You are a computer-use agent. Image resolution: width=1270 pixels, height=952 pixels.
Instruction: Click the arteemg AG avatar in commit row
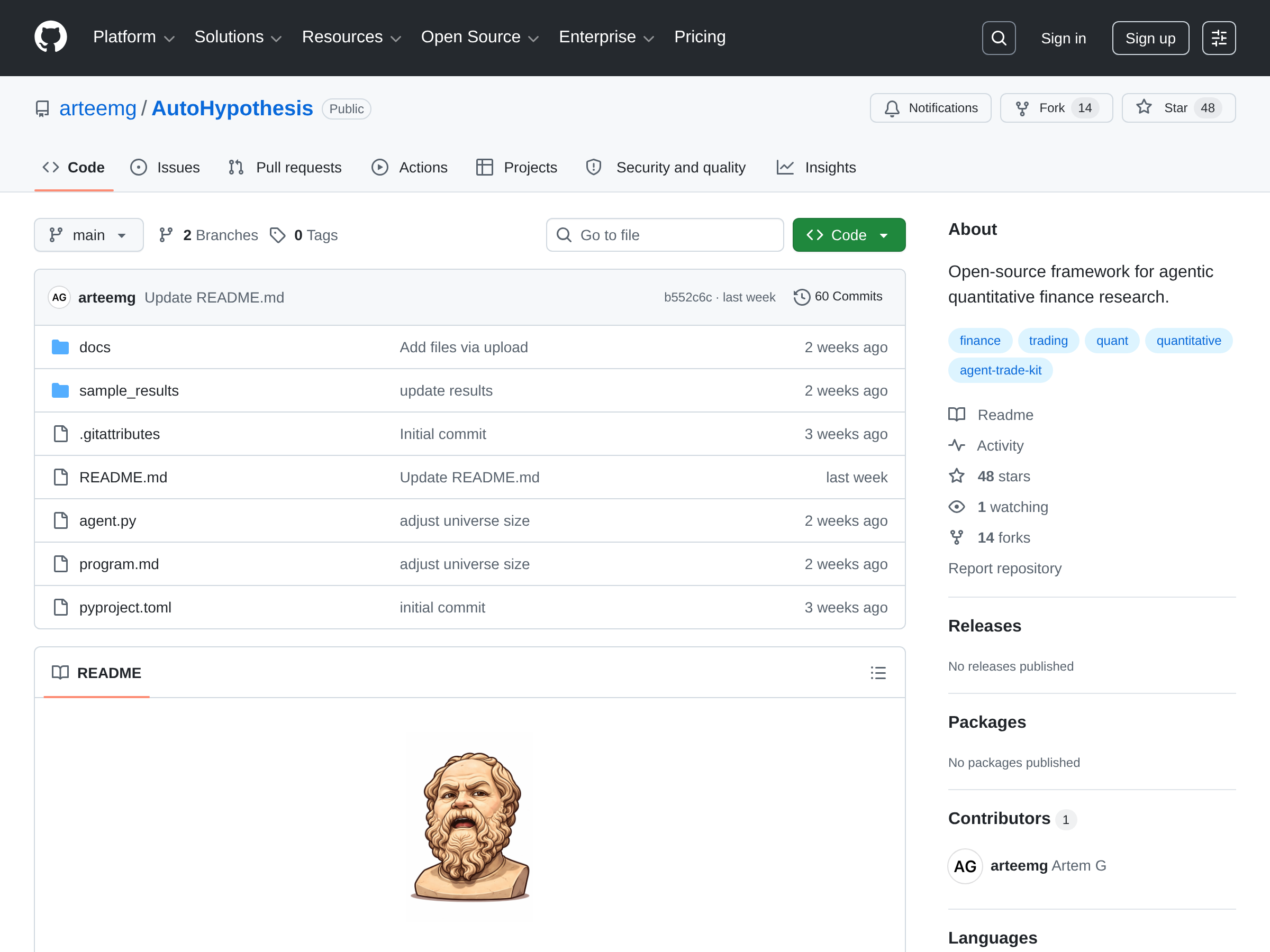tap(59, 297)
